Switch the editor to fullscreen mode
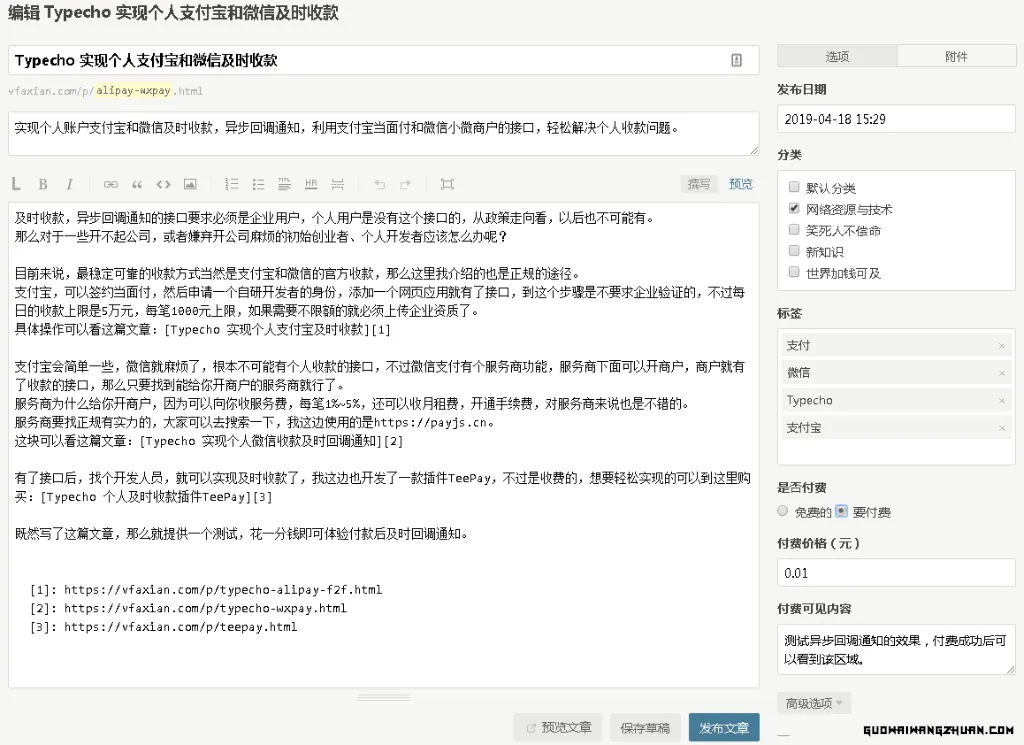1024x745 pixels. (447, 184)
